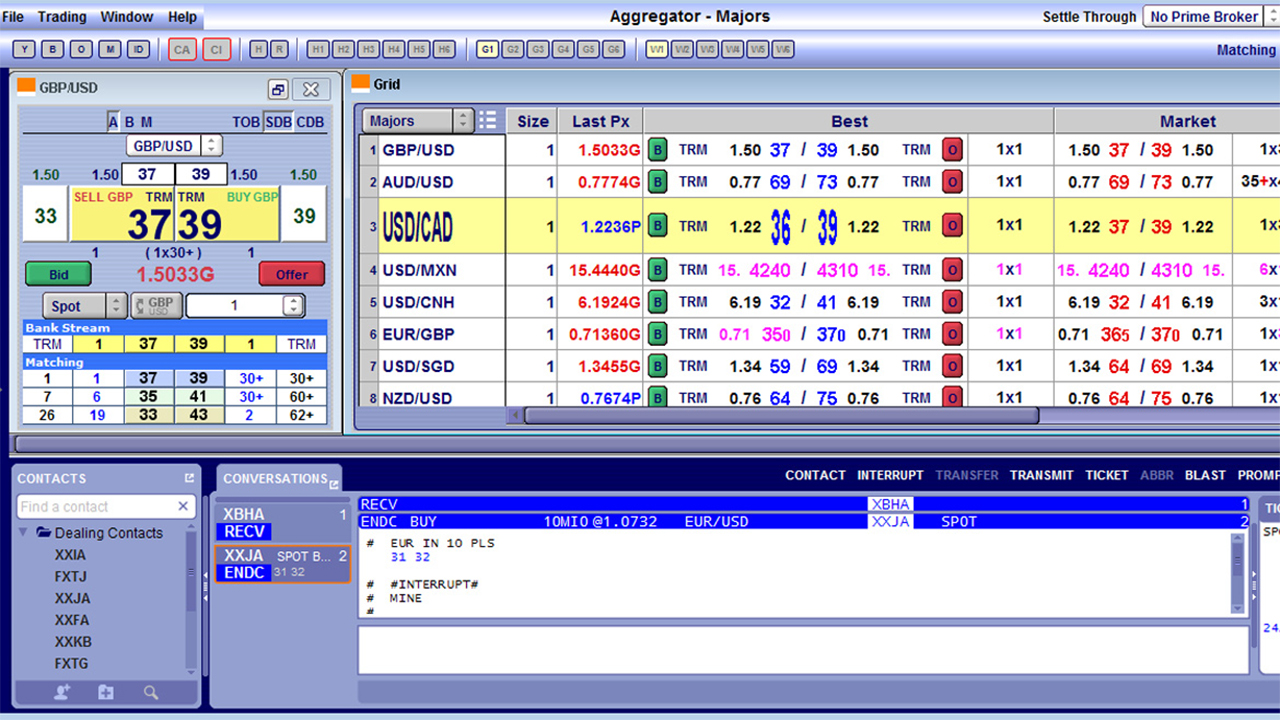Open the Trading menu
Viewport: 1280px width, 720px height.
62,16
